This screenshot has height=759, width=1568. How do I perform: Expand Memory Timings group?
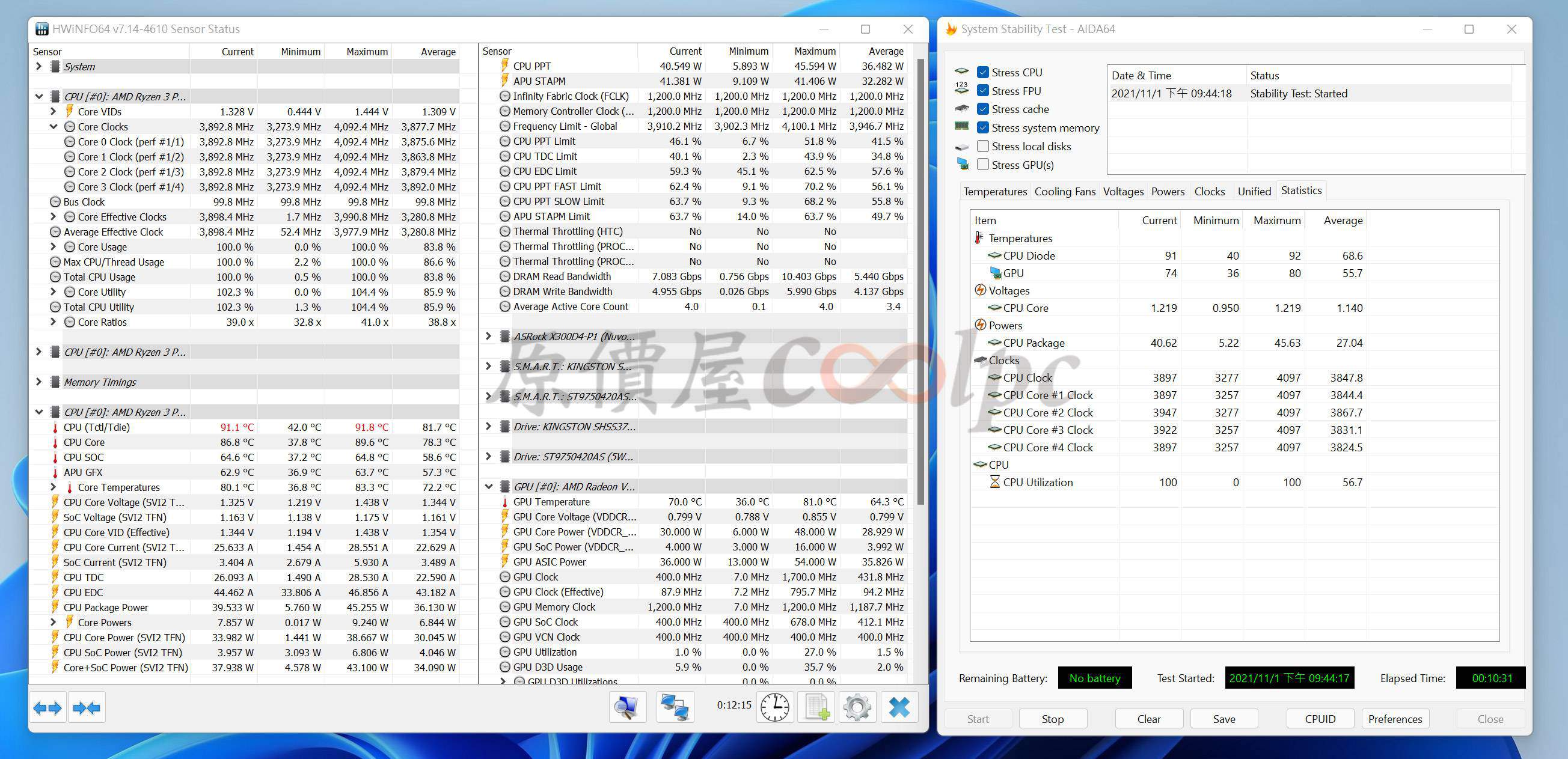pyautogui.click(x=38, y=382)
